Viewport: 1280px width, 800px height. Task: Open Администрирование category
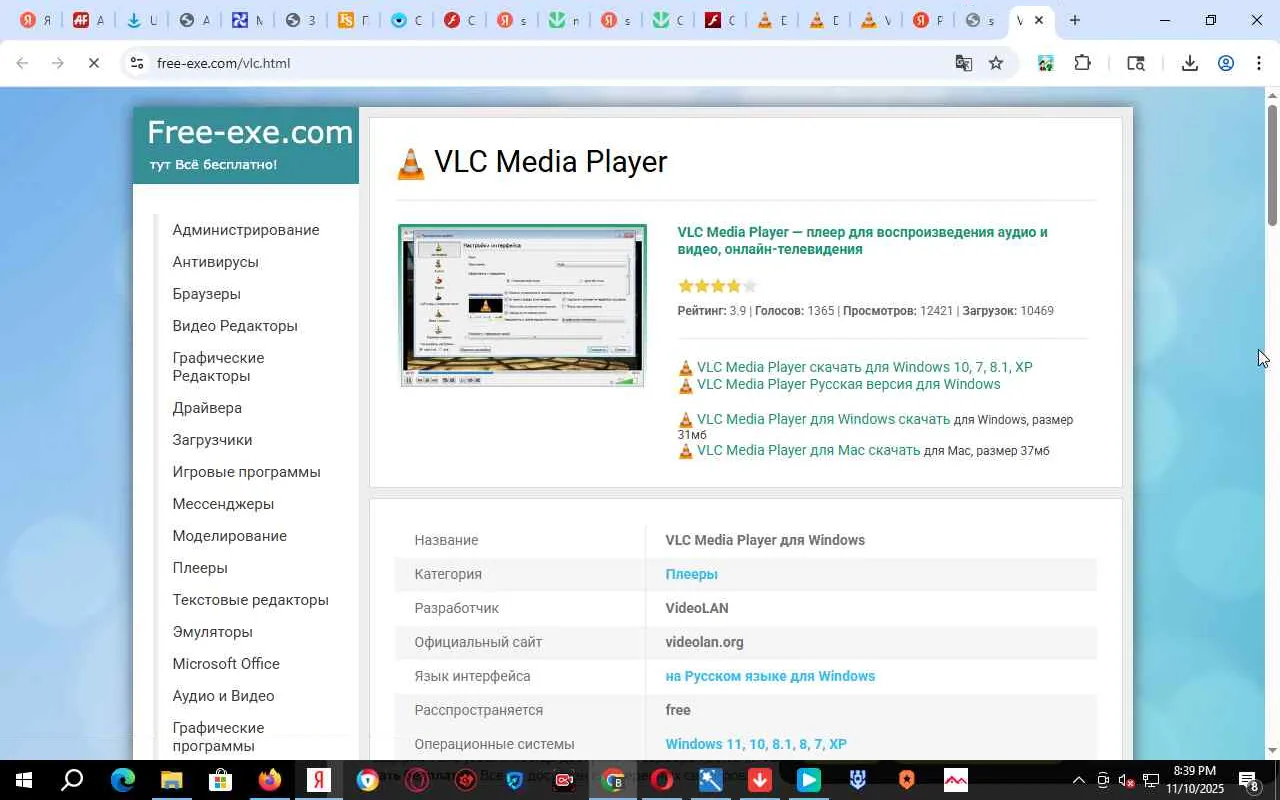click(x=246, y=230)
